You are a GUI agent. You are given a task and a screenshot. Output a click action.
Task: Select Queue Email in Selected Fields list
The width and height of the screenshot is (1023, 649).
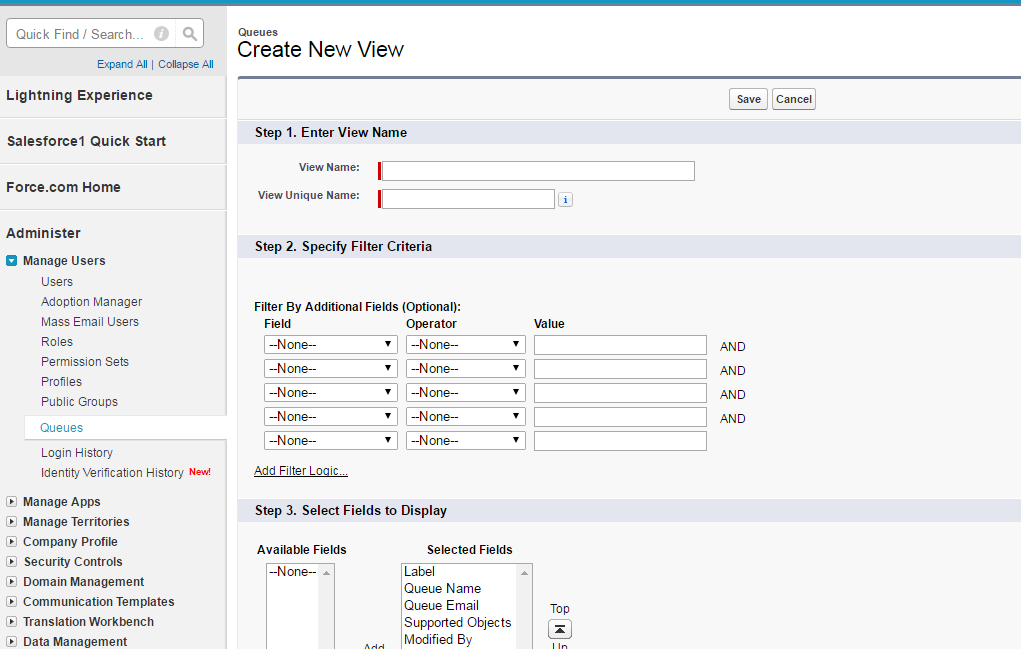[x=441, y=606]
